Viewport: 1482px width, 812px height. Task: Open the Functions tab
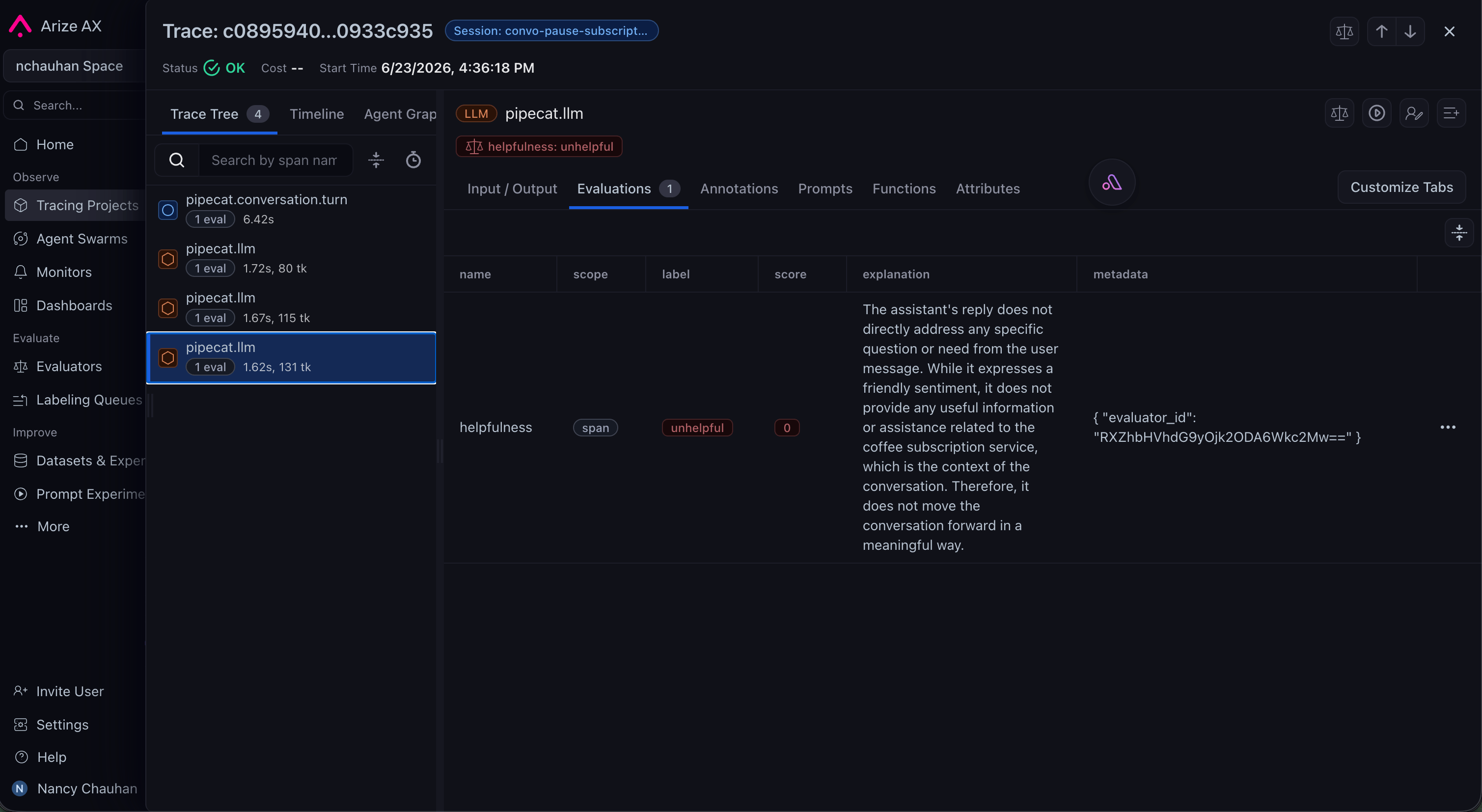coord(904,189)
